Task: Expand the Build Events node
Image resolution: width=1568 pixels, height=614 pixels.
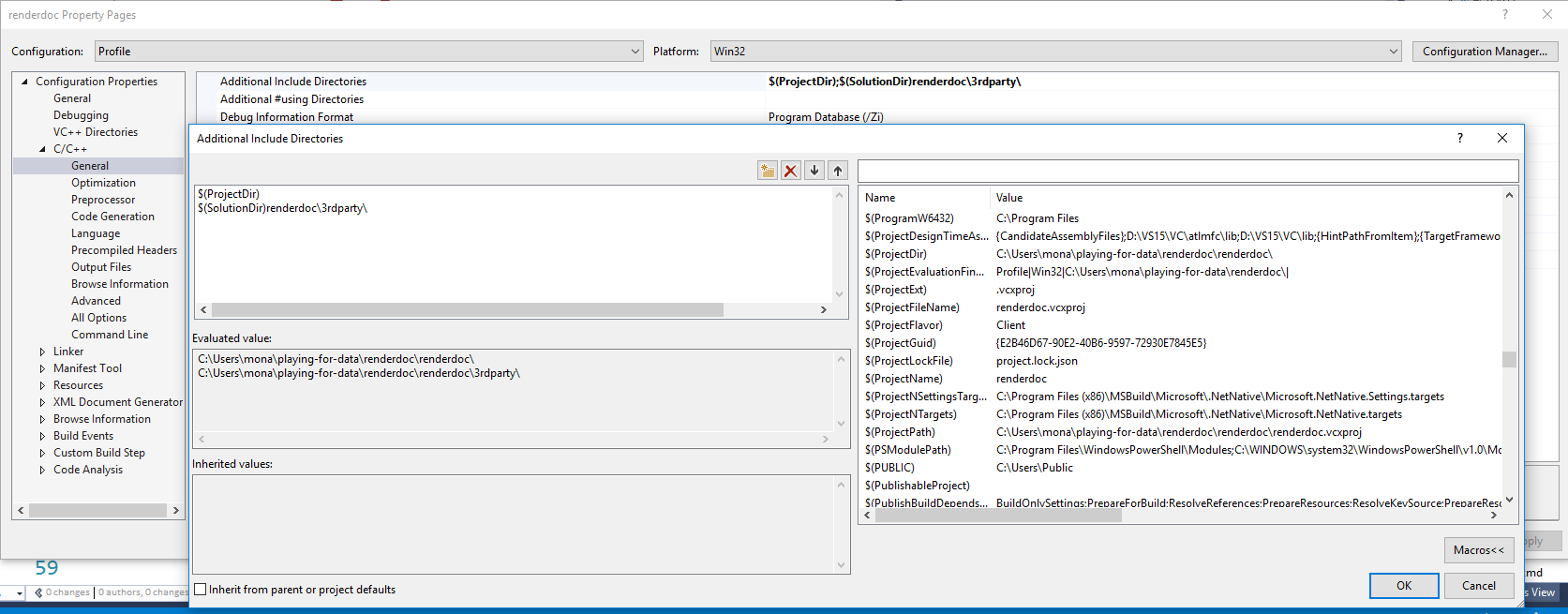Action: [x=42, y=436]
